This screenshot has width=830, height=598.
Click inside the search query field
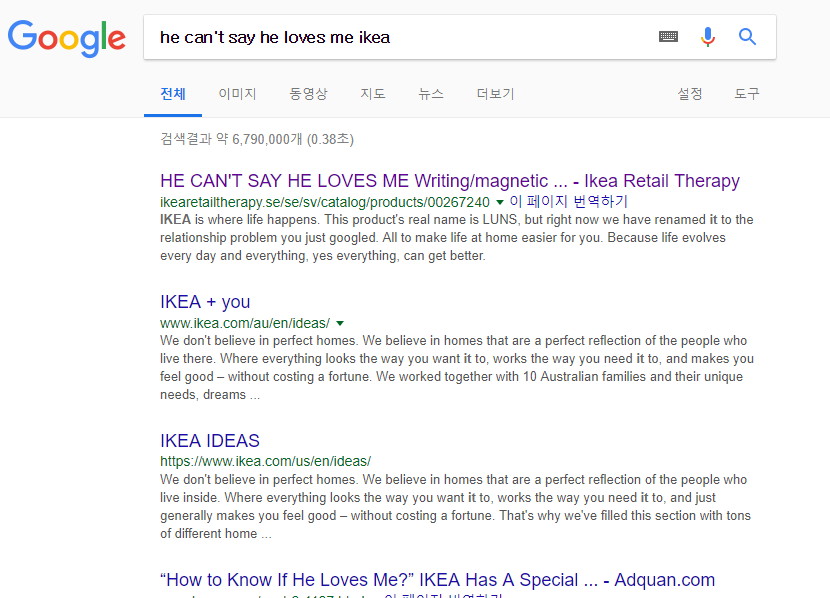pos(400,37)
